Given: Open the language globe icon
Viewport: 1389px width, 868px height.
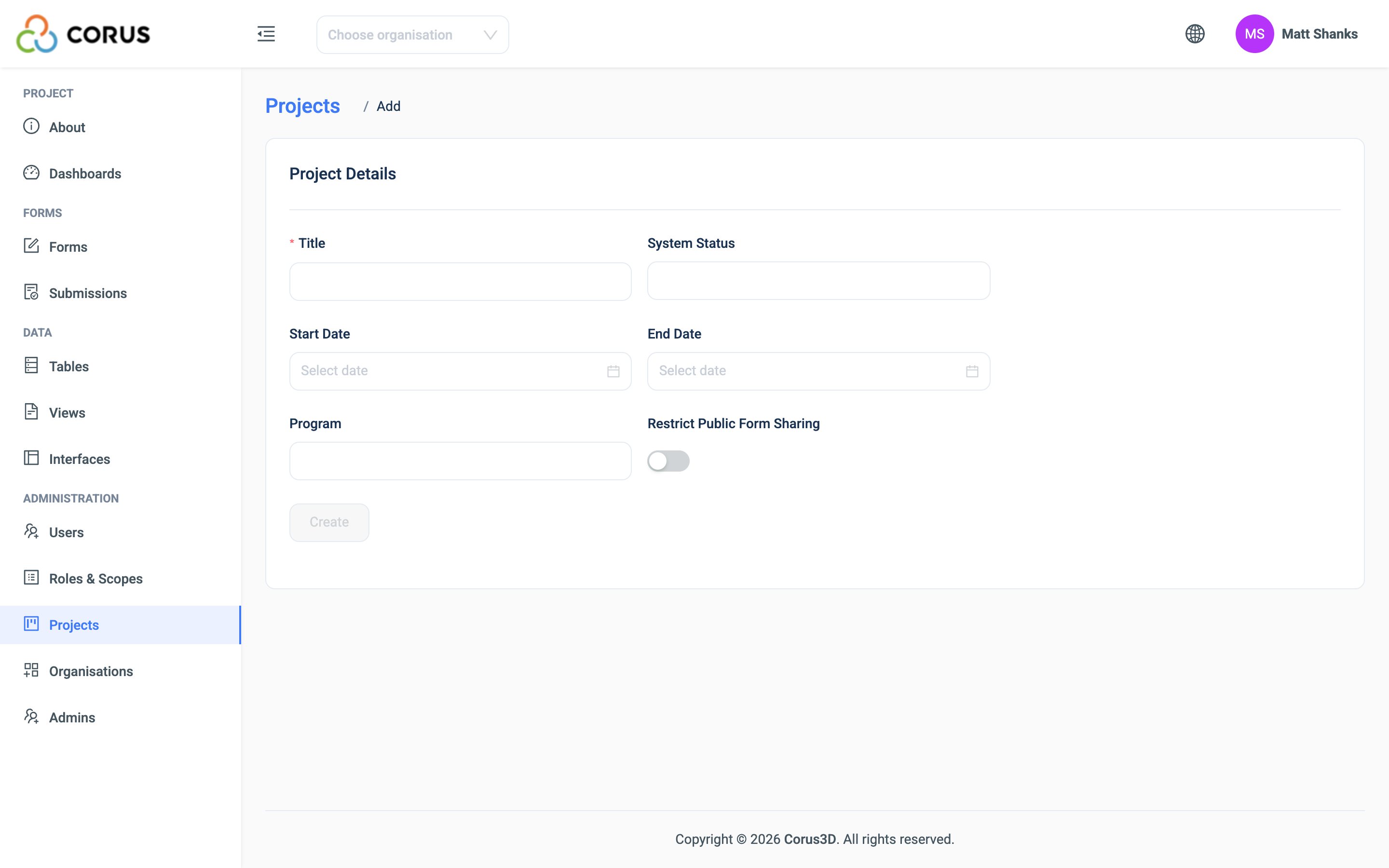Looking at the screenshot, I should 1195,34.
